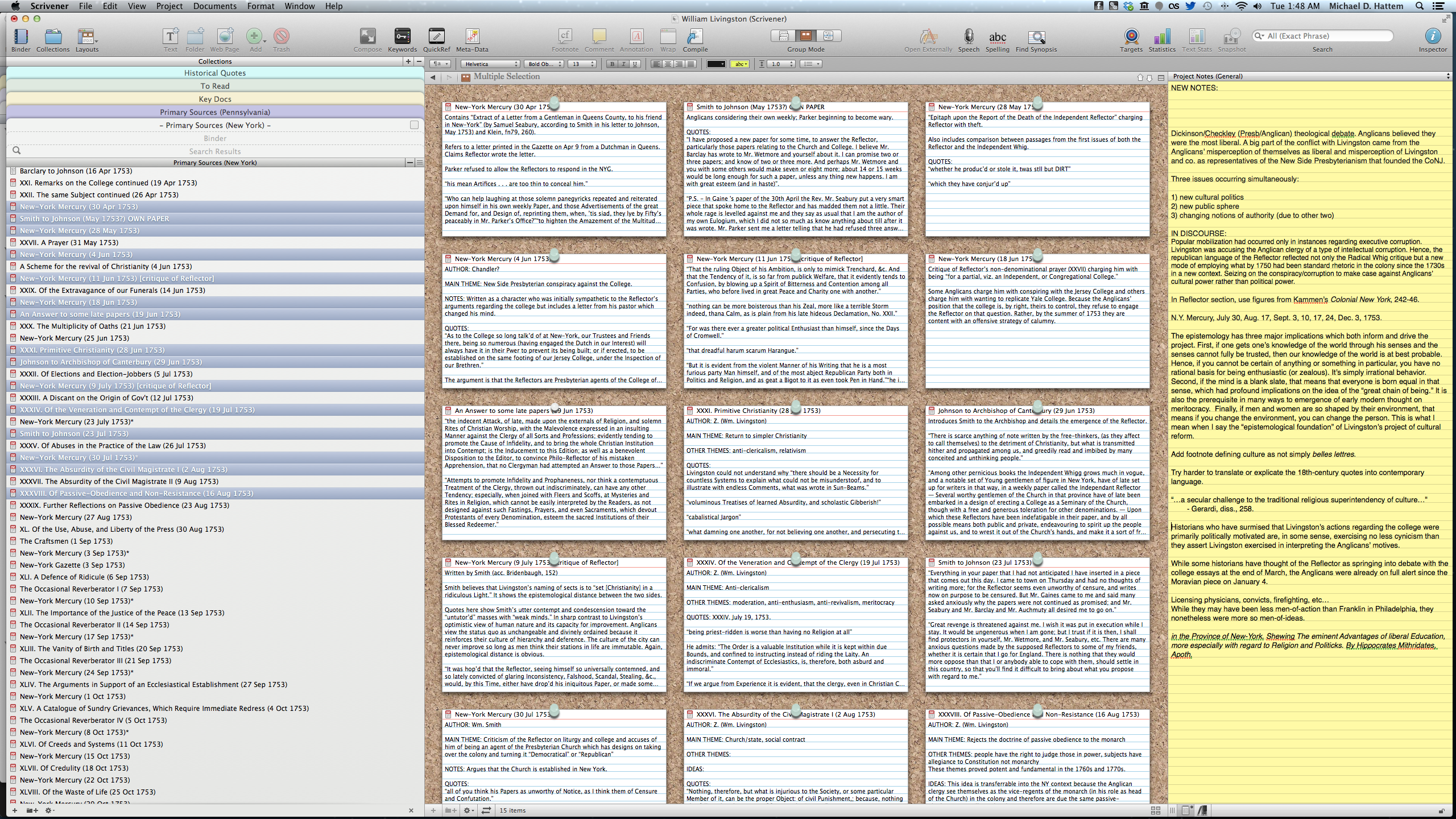
Task: Click the QuickRef toolbar icon
Action: click(436, 37)
